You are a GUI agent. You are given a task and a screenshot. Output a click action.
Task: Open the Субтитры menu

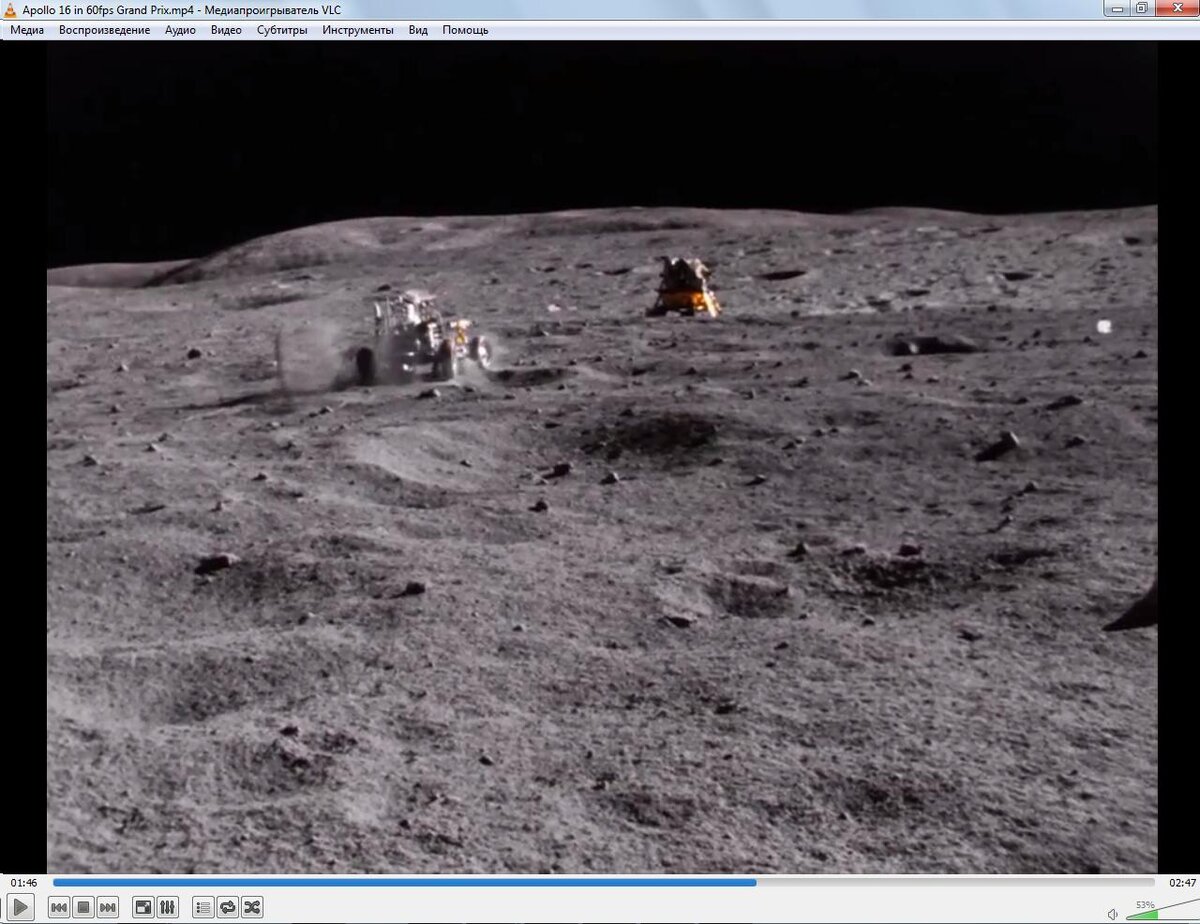point(282,30)
